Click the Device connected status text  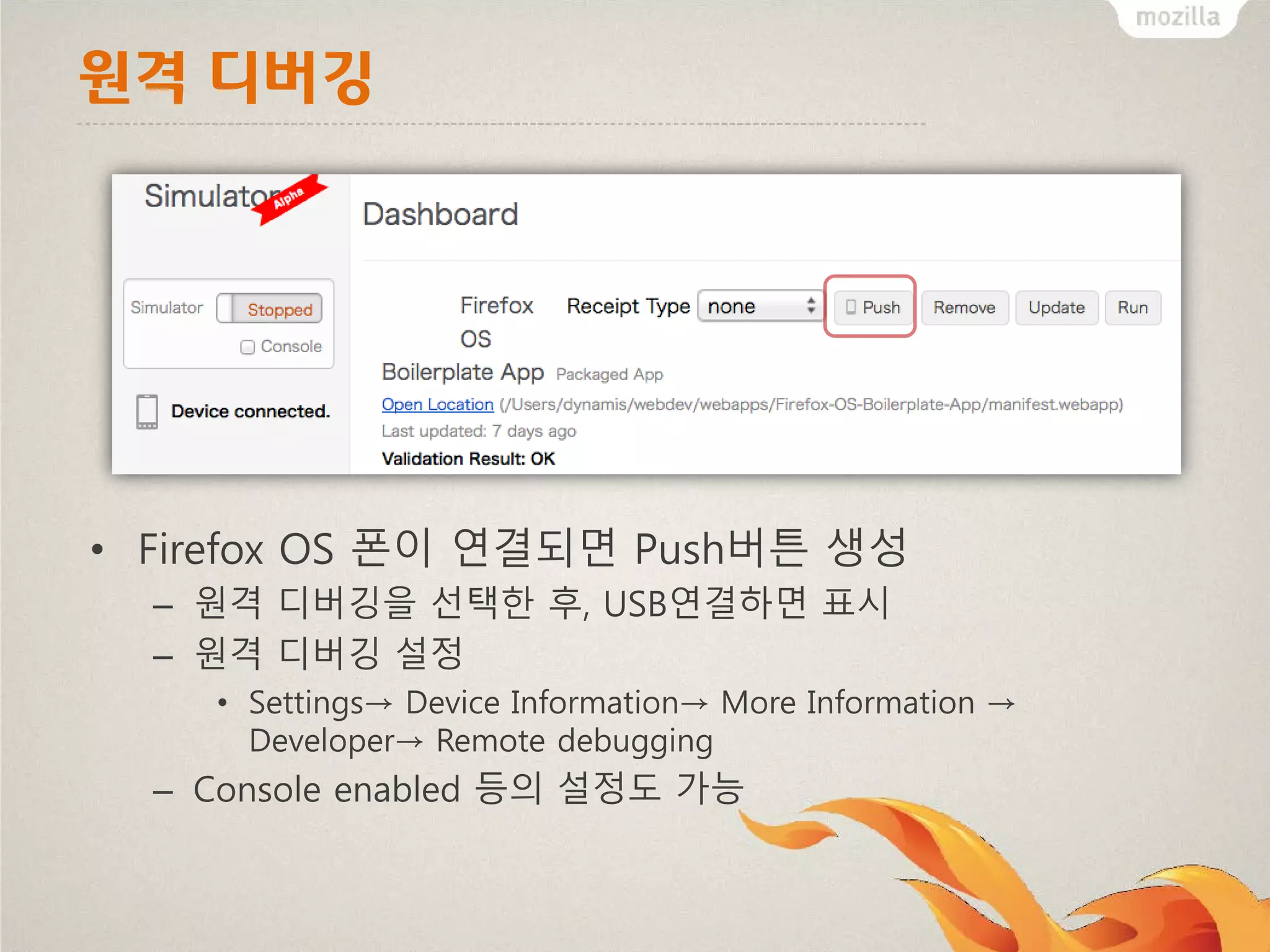251,411
